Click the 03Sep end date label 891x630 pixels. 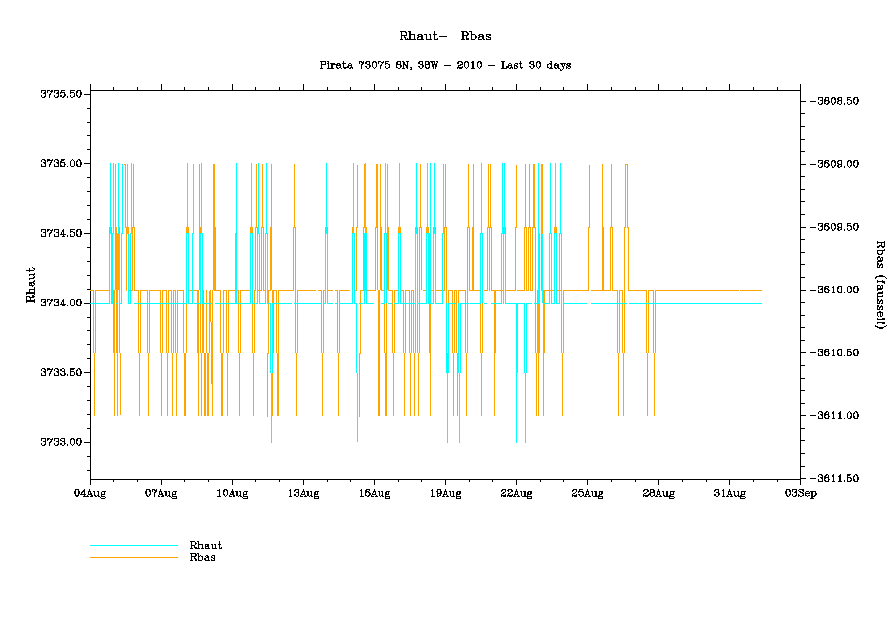pos(798,493)
